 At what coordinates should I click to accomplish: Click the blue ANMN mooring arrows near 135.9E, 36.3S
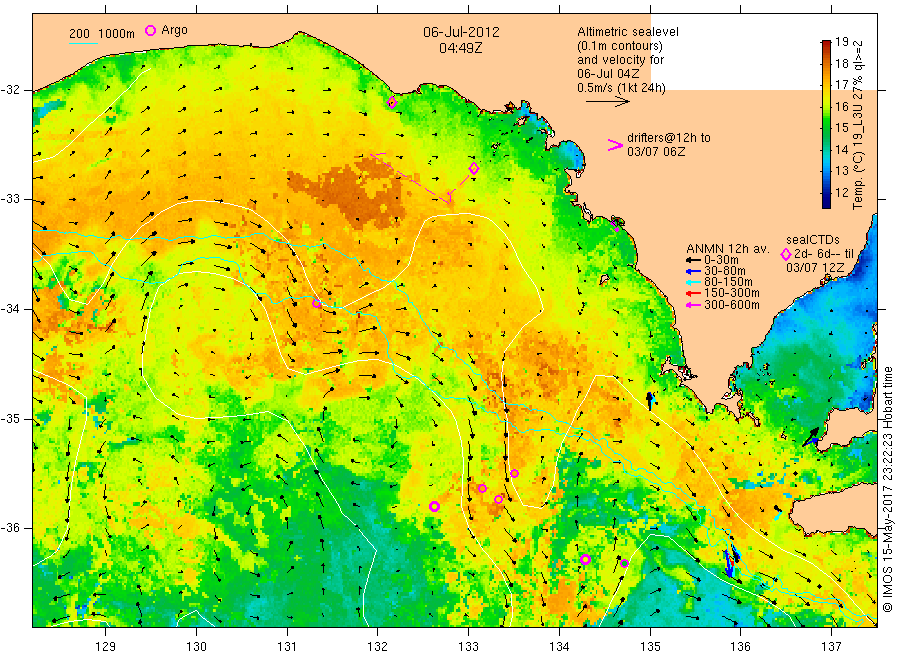(731, 562)
